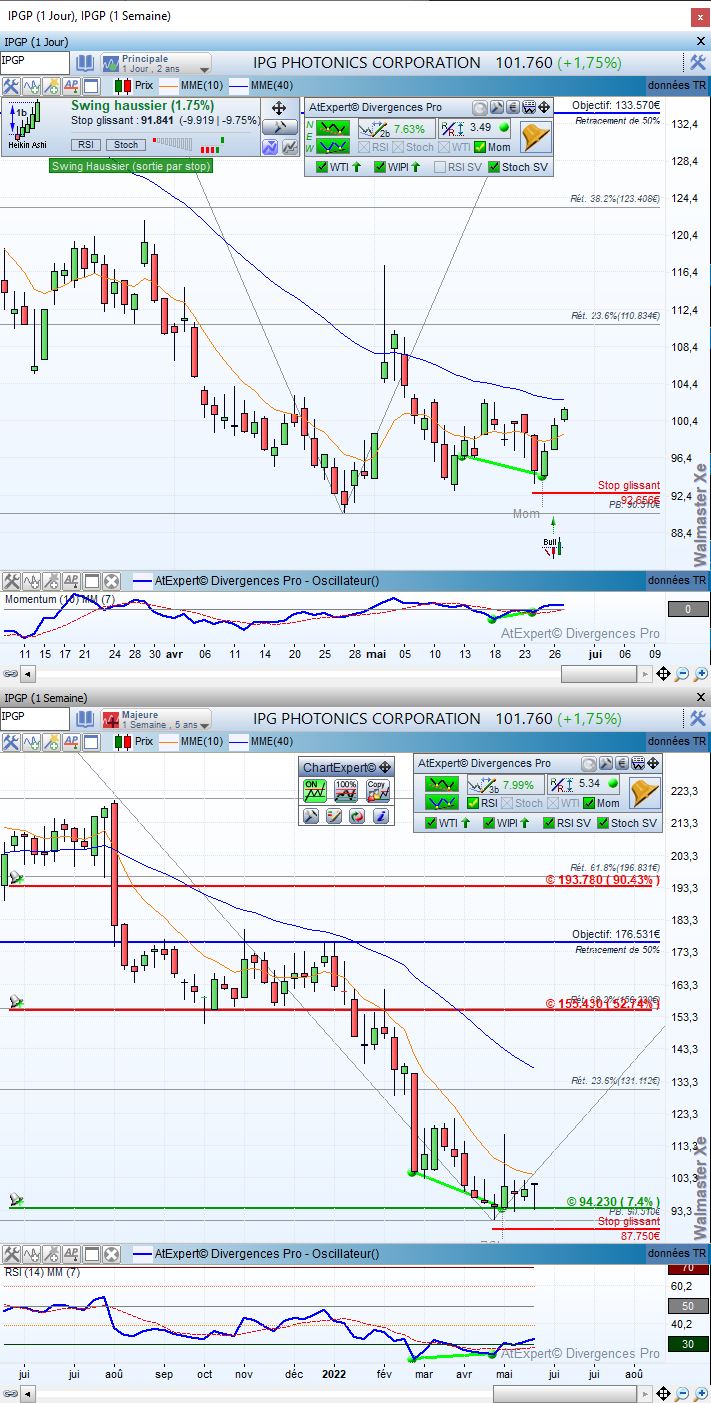The width and height of the screenshot is (711, 1403).
Task: Open the Majeure 1 Semaine timeframe dropdown
Action: pyautogui.click(x=155, y=719)
